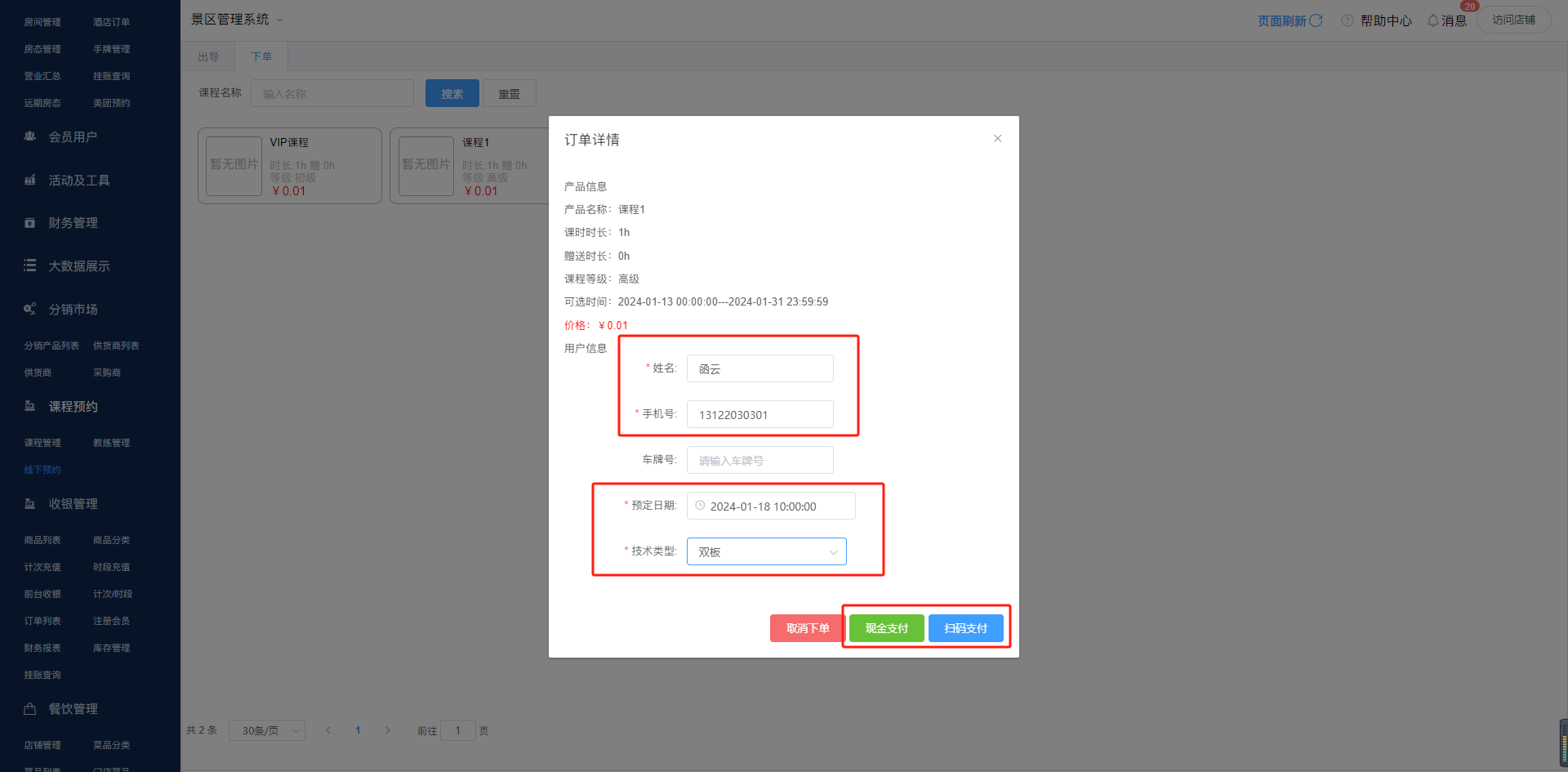This screenshot has height=772, width=1568.
Task: Open 线下预约 in the sidebar
Action: [x=42, y=470]
